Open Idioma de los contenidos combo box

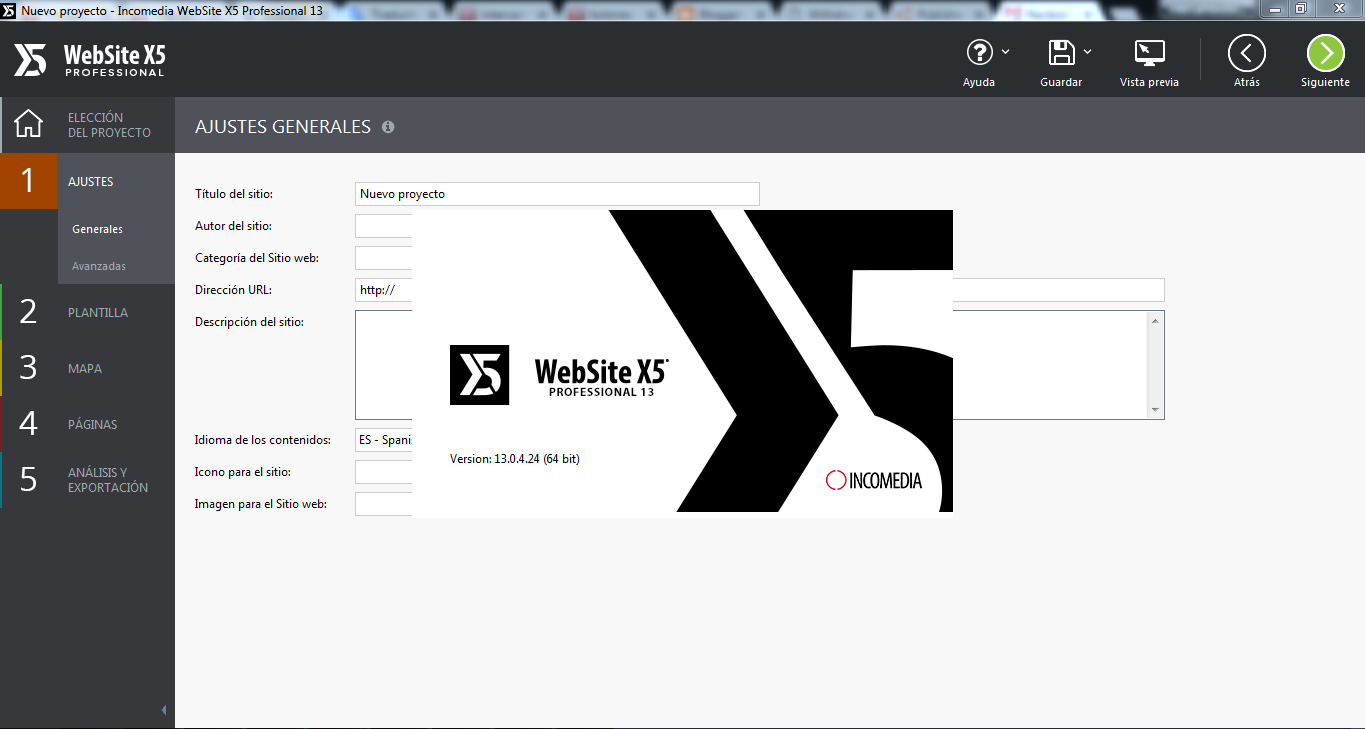[x=384, y=440]
